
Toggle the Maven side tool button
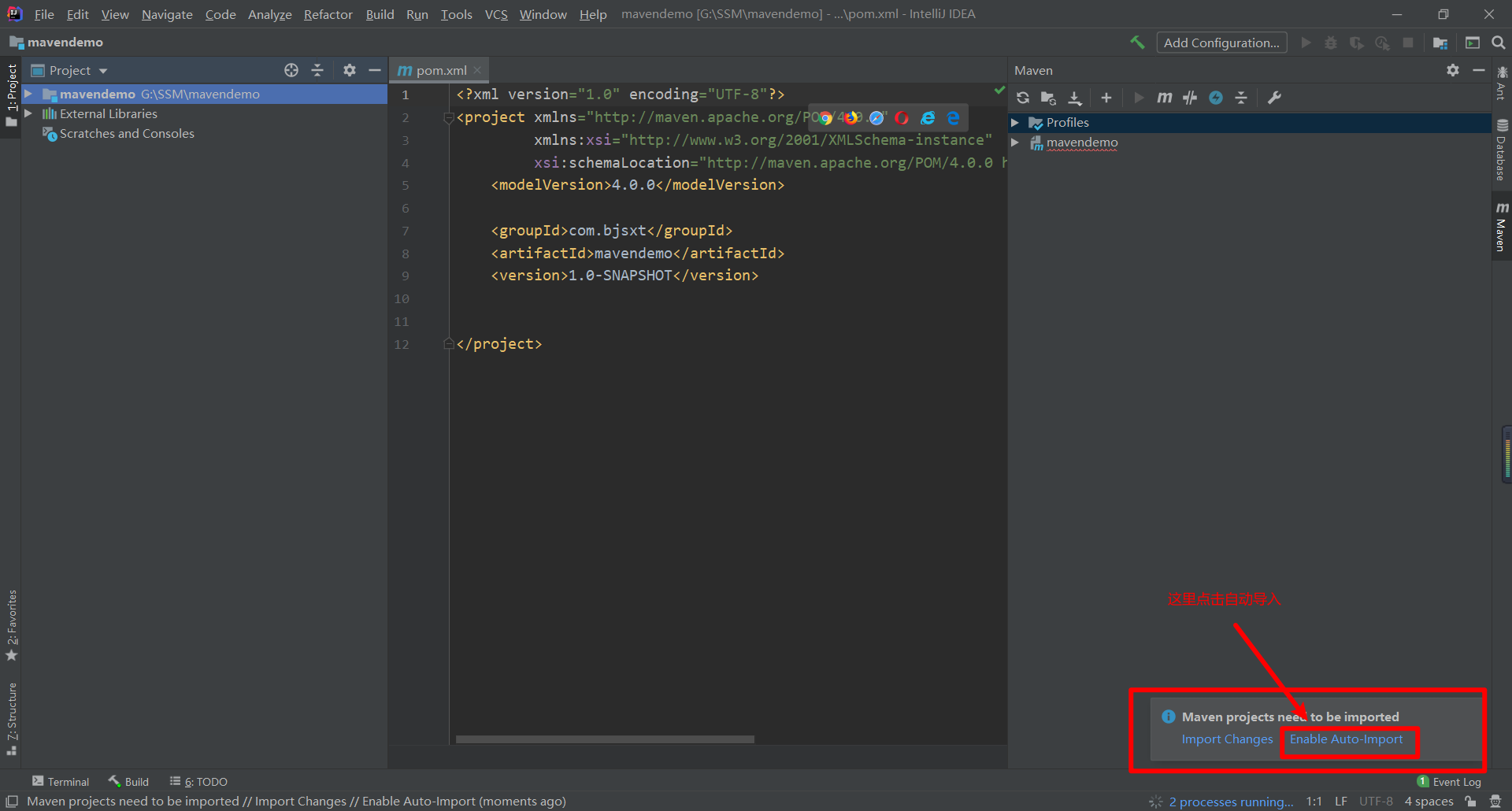pos(1502,227)
